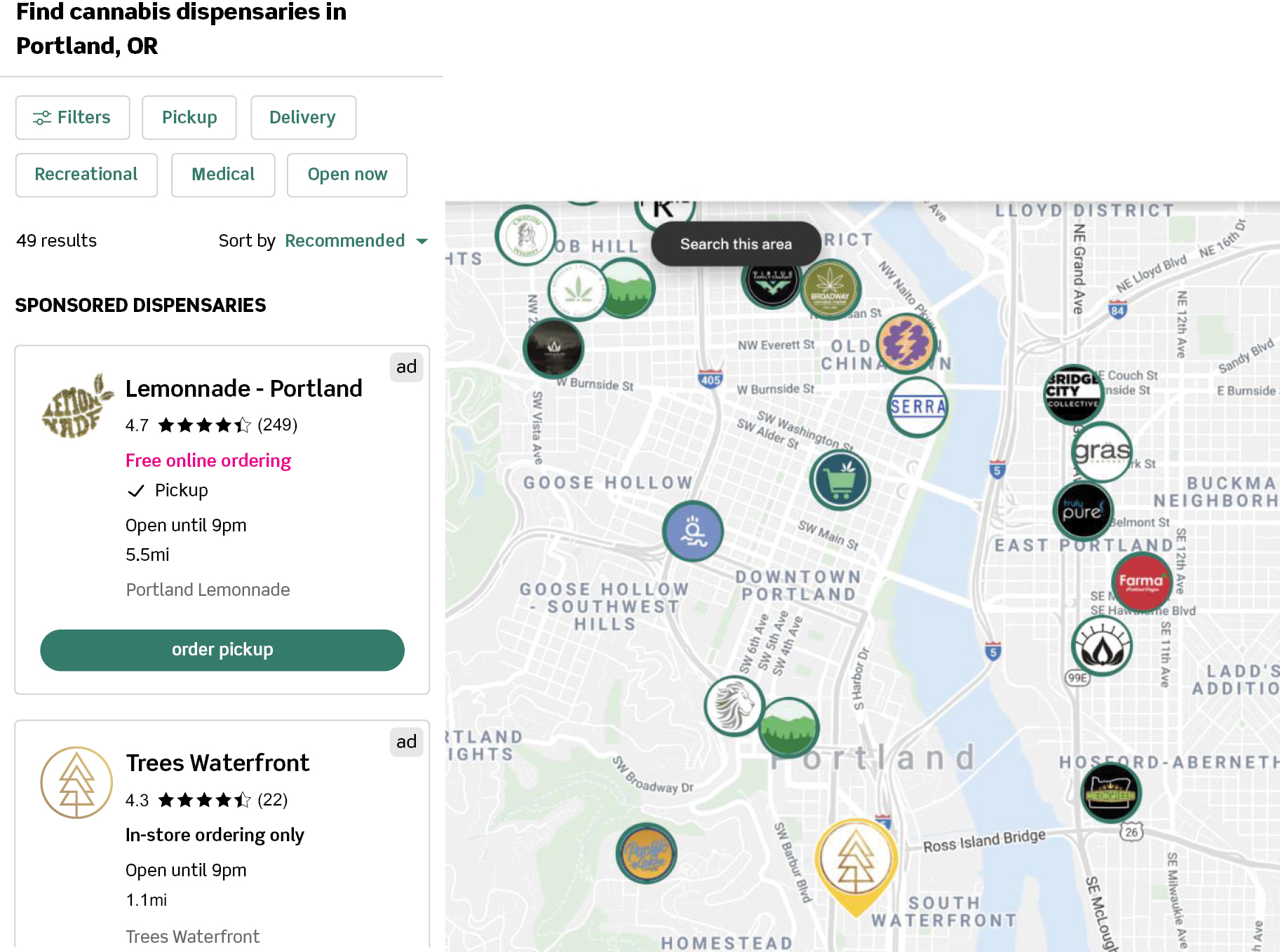1280x952 pixels.
Task: Select the SERRA map marker
Action: tap(917, 407)
